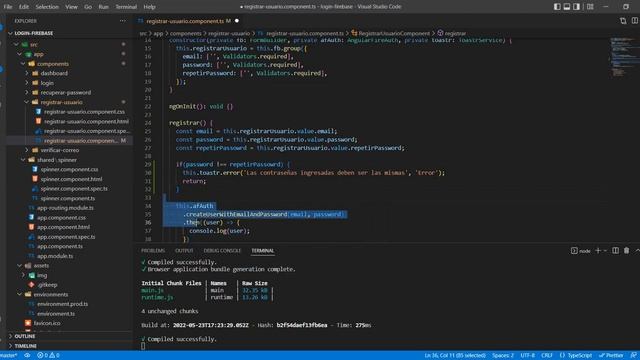Open the View menu
The width and height of the screenshot is (640, 360).
[x=71, y=7]
